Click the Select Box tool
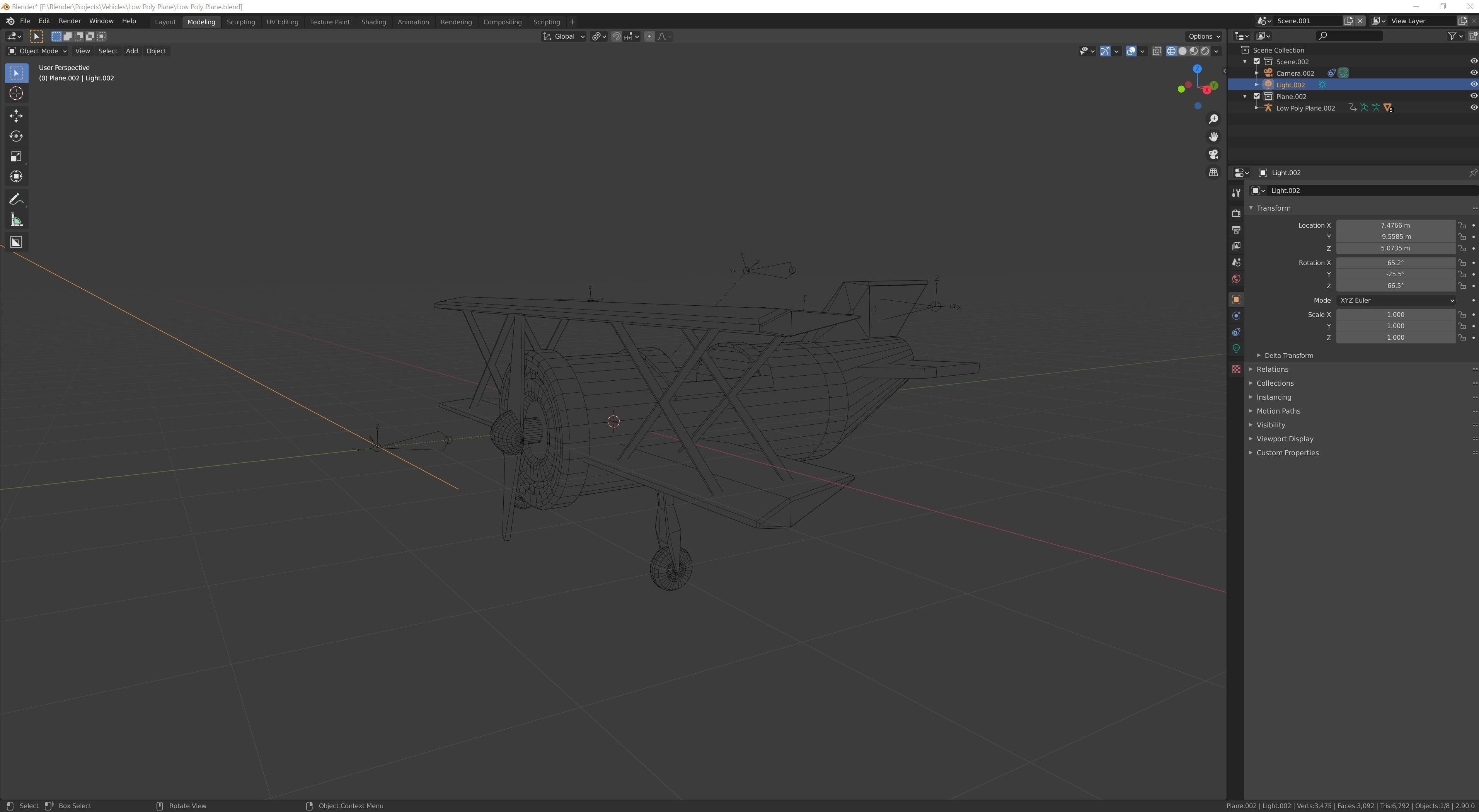 tap(16, 73)
